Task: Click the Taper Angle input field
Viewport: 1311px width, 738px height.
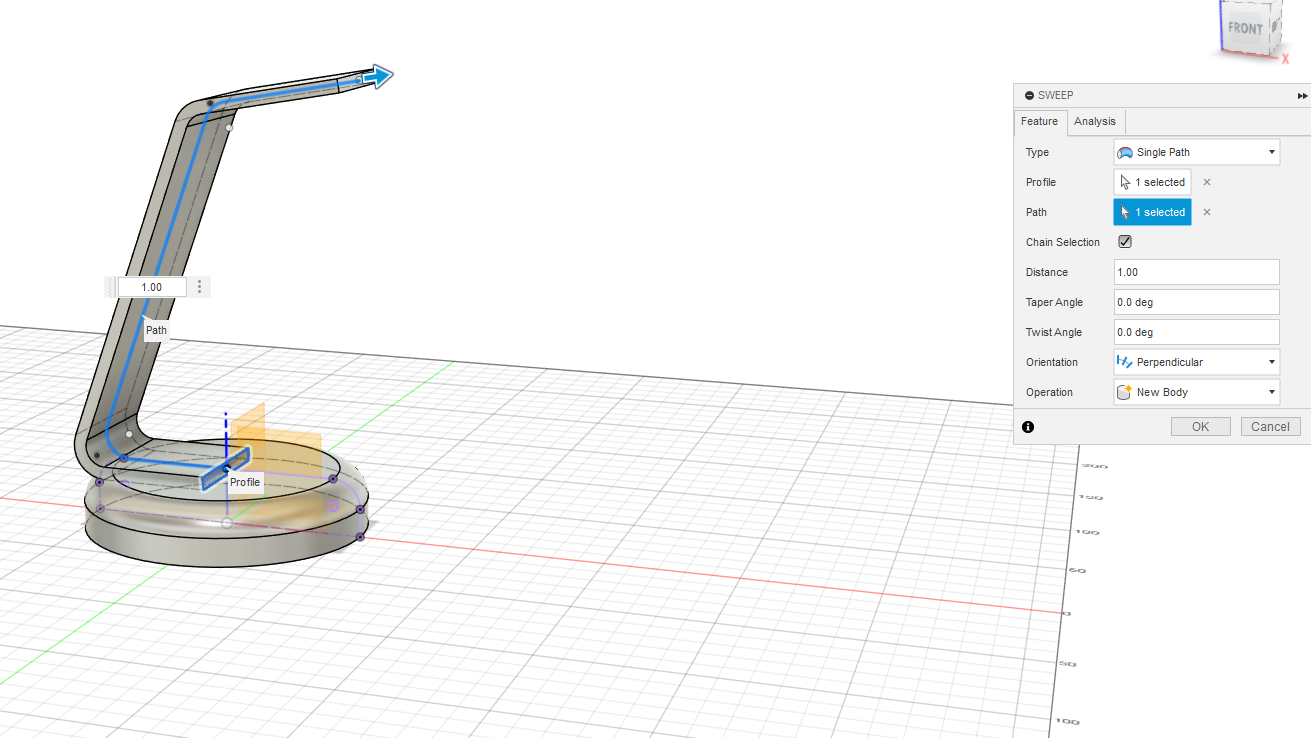Action: [x=1197, y=302]
